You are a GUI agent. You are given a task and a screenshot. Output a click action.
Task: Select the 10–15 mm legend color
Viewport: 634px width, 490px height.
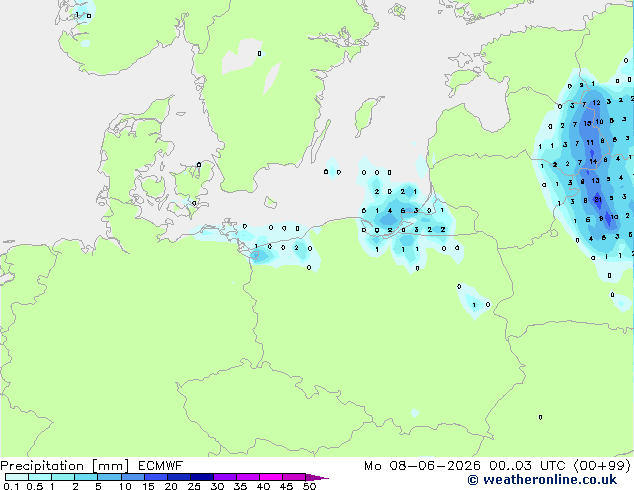click(x=133, y=477)
